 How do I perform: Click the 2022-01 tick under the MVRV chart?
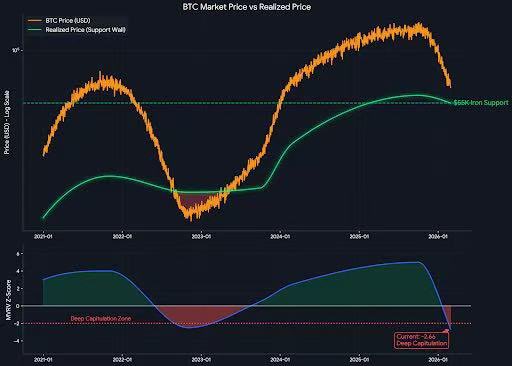[x=122, y=360]
